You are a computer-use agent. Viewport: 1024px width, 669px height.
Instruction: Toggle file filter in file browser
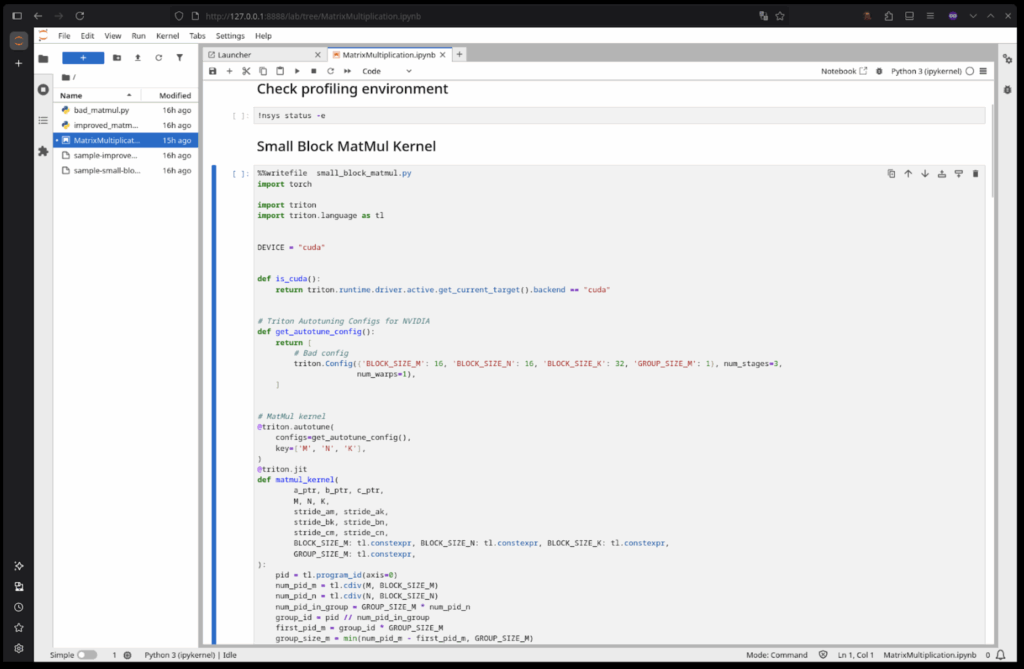(x=179, y=58)
